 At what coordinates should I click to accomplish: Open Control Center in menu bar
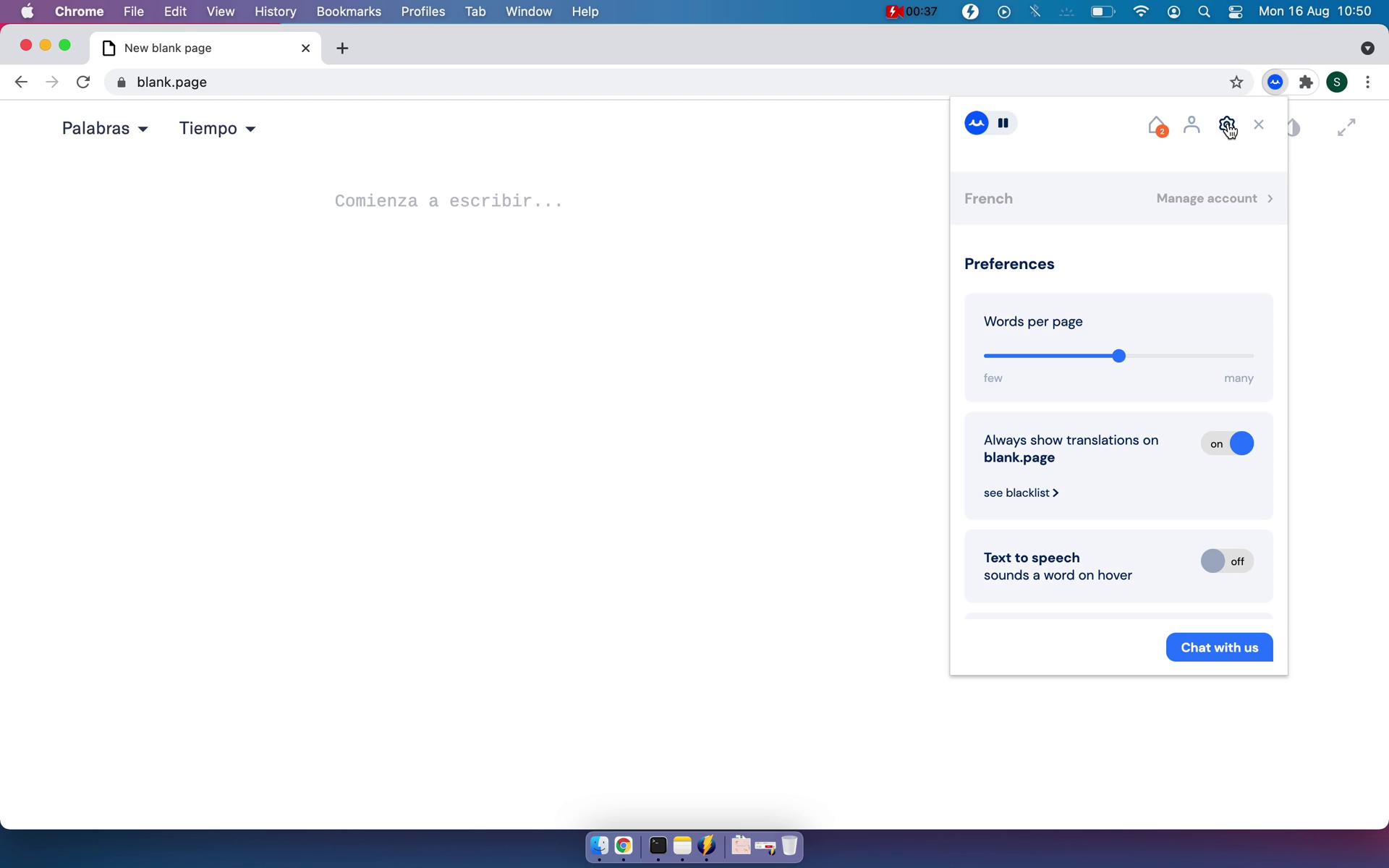[1236, 12]
